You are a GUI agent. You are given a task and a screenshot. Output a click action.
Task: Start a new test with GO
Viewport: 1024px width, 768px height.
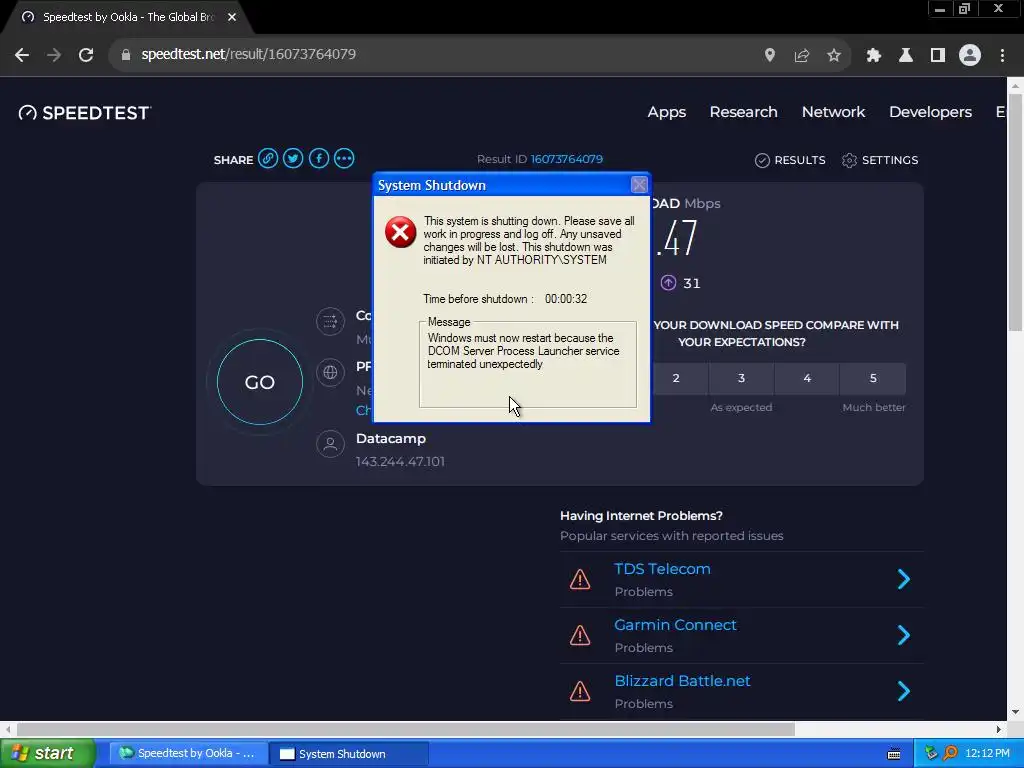(260, 382)
